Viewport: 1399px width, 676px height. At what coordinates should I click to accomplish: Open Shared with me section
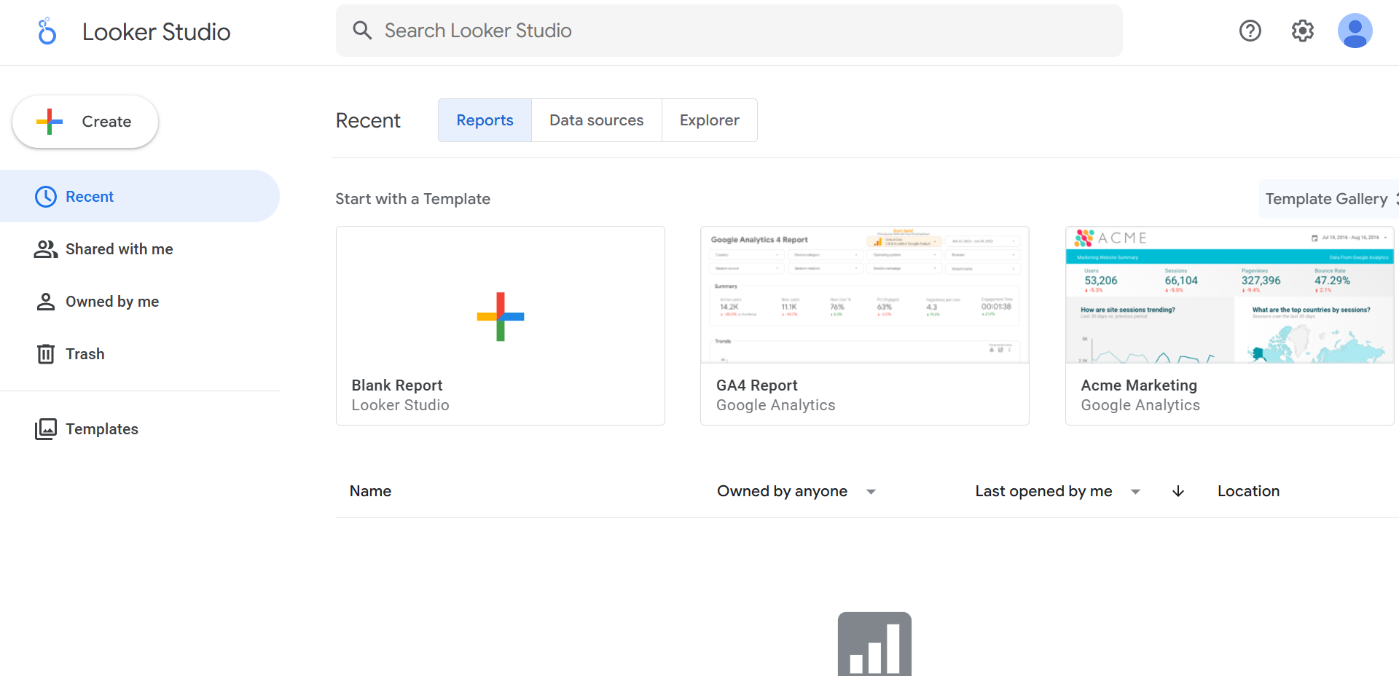140,249
